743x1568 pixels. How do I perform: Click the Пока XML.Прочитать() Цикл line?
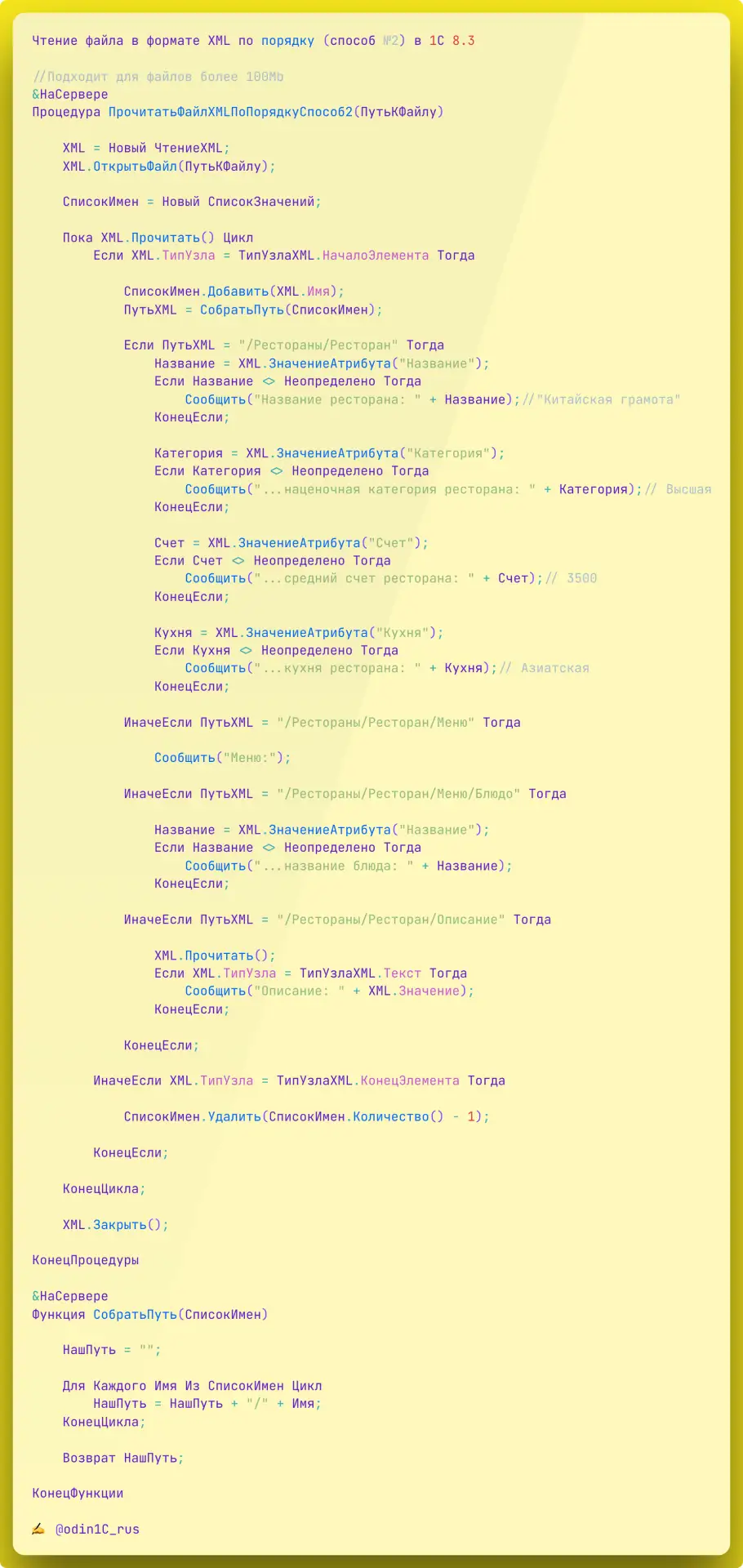tap(158, 238)
